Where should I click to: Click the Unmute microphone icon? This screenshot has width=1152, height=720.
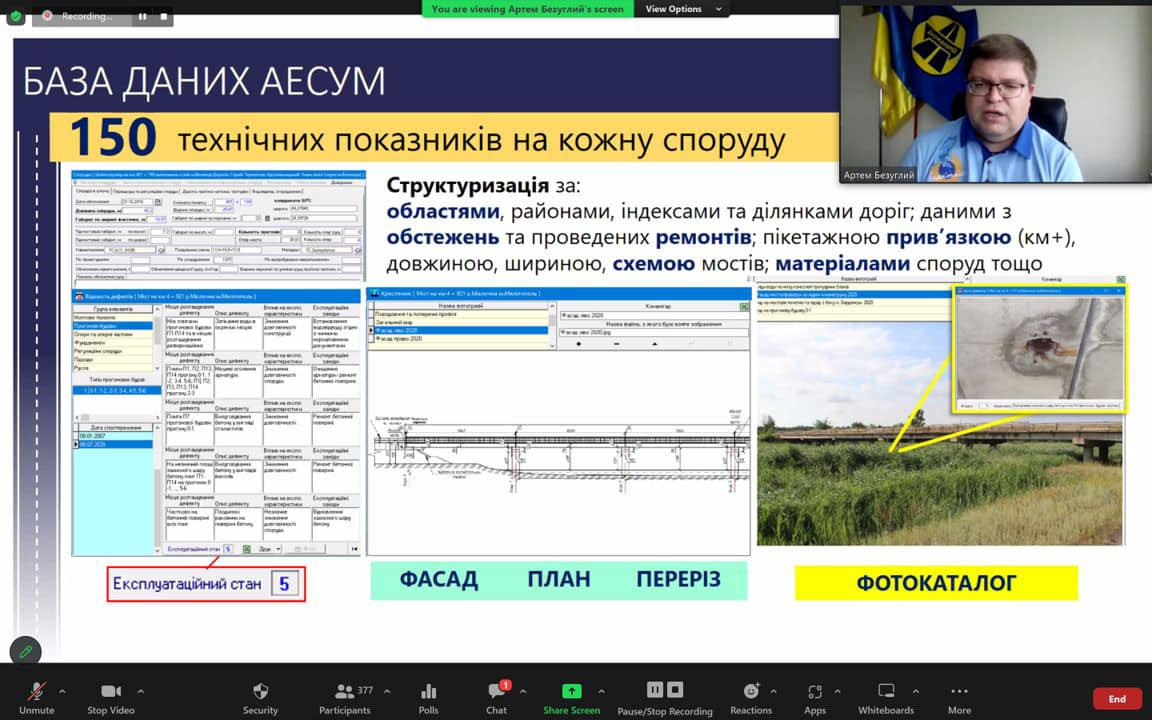coord(36,691)
